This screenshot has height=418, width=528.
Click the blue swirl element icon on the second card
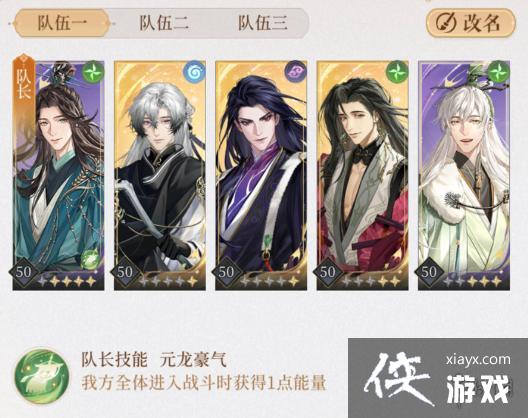click(x=194, y=73)
